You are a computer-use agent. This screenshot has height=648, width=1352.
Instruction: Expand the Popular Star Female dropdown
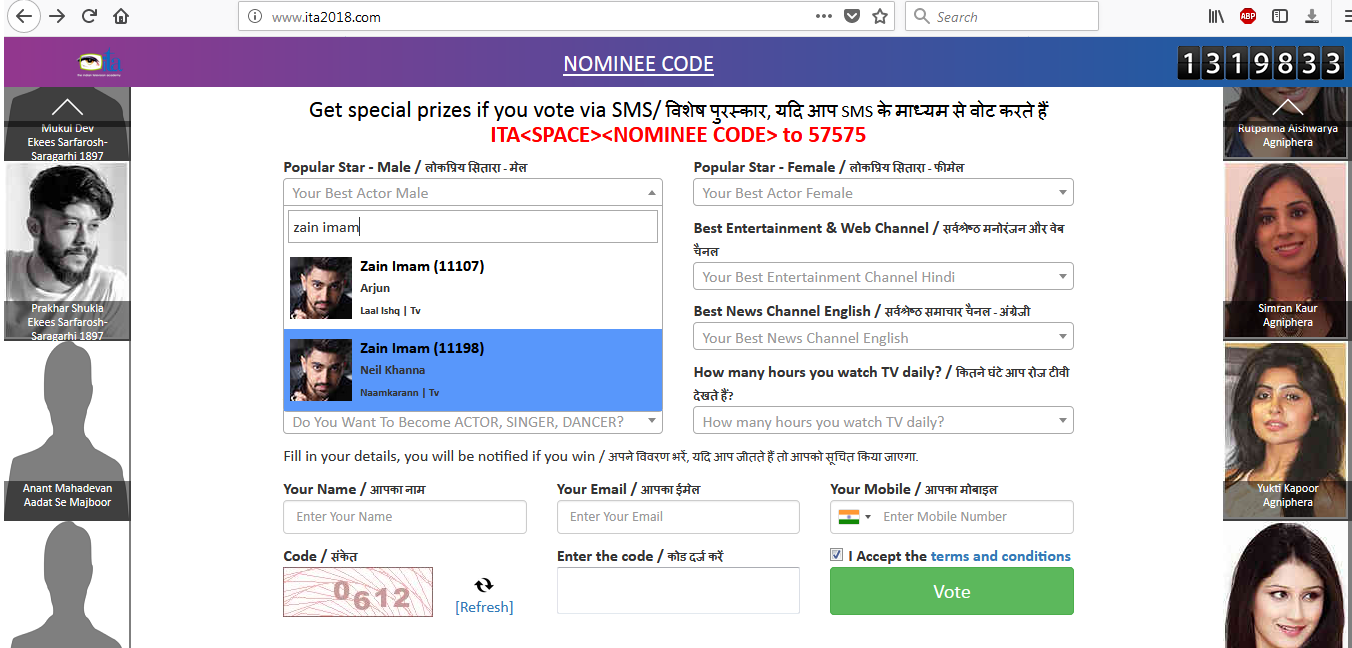[x=883, y=193]
